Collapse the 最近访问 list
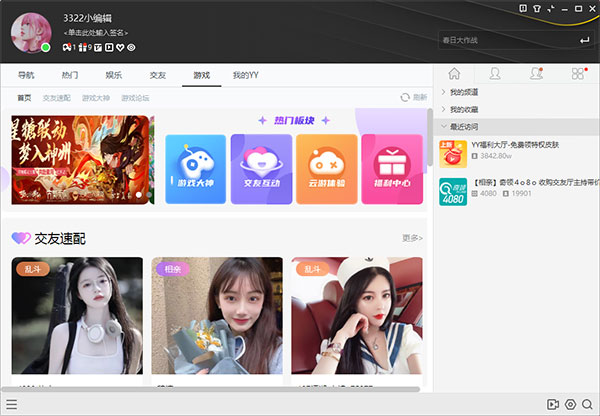Image resolution: width=600 pixels, height=416 pixels. 467,127
